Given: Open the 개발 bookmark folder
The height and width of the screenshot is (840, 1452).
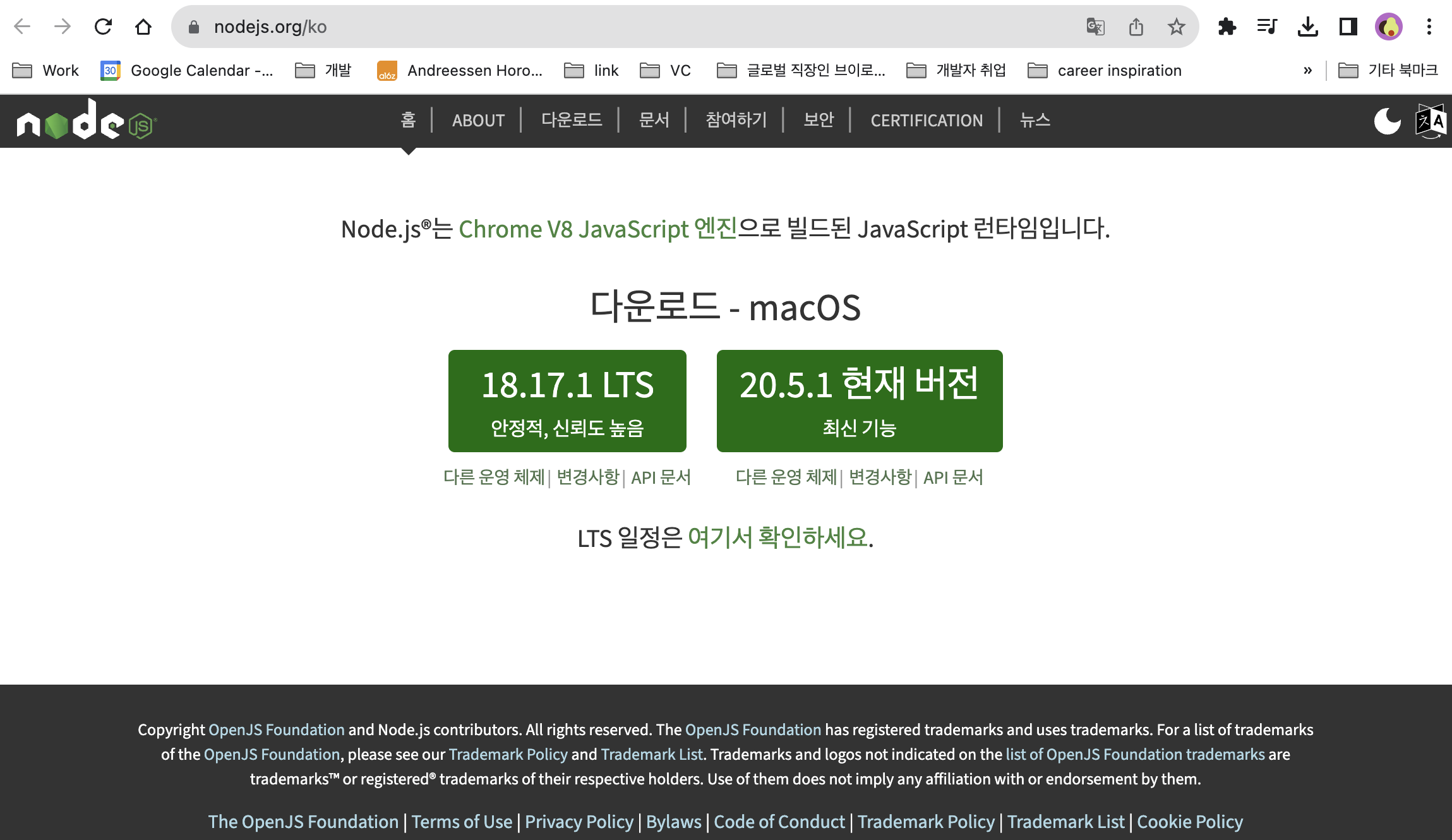Looking at the screenshot, I should (323, 70).
